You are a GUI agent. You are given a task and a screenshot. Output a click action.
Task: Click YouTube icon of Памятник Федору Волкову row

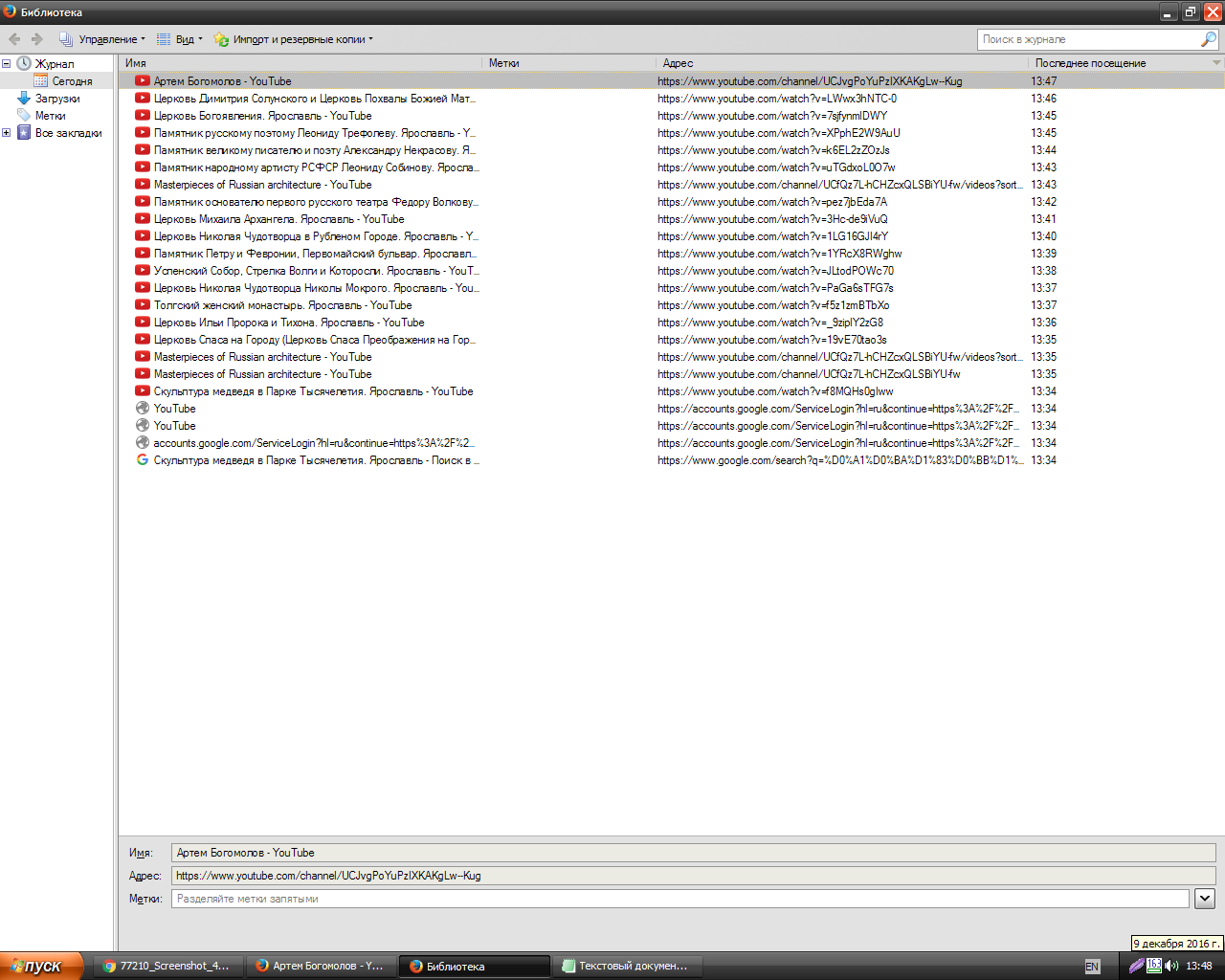coord(143,202)
